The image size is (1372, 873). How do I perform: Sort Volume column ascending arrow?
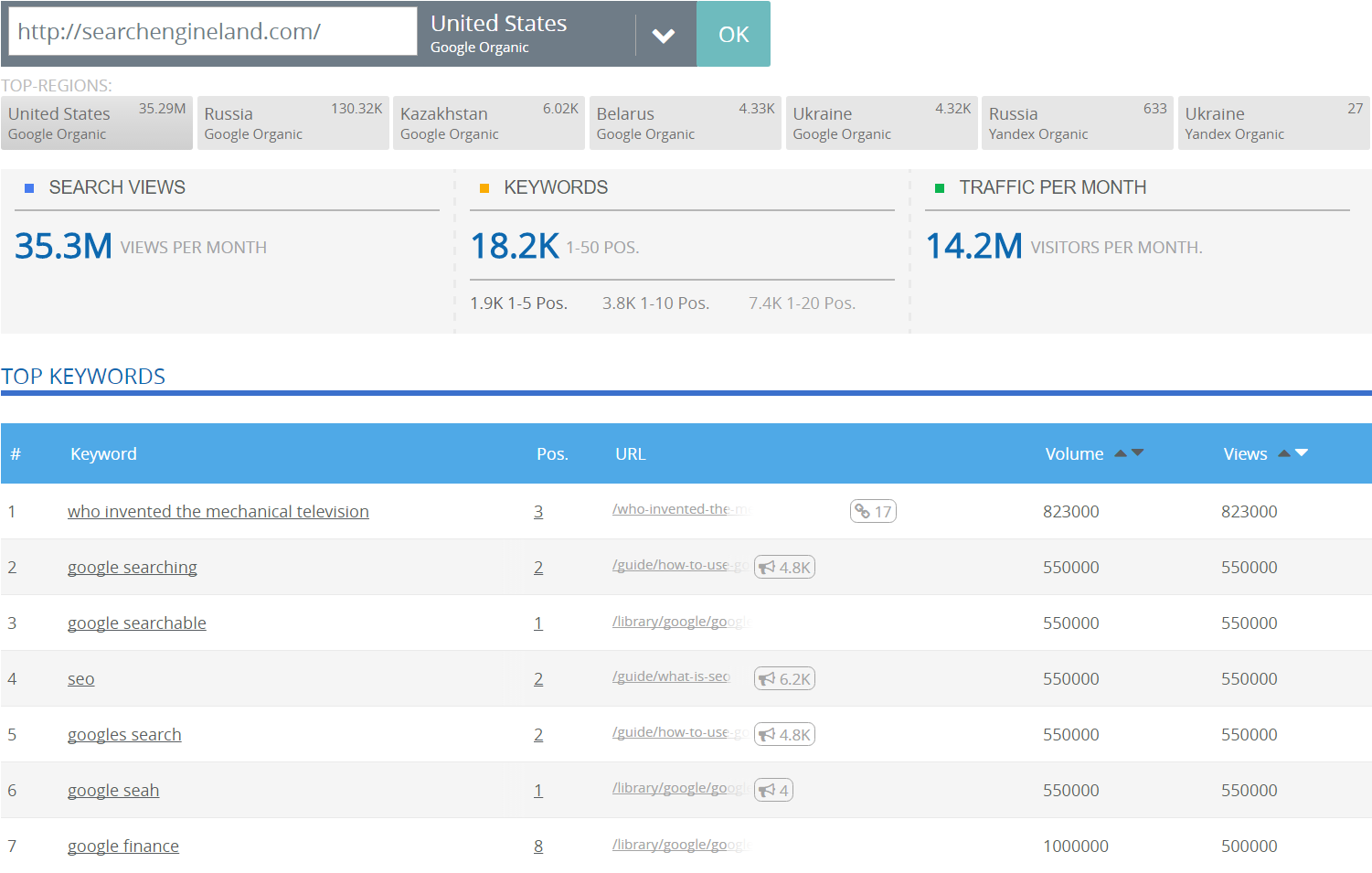[1121, 453]
